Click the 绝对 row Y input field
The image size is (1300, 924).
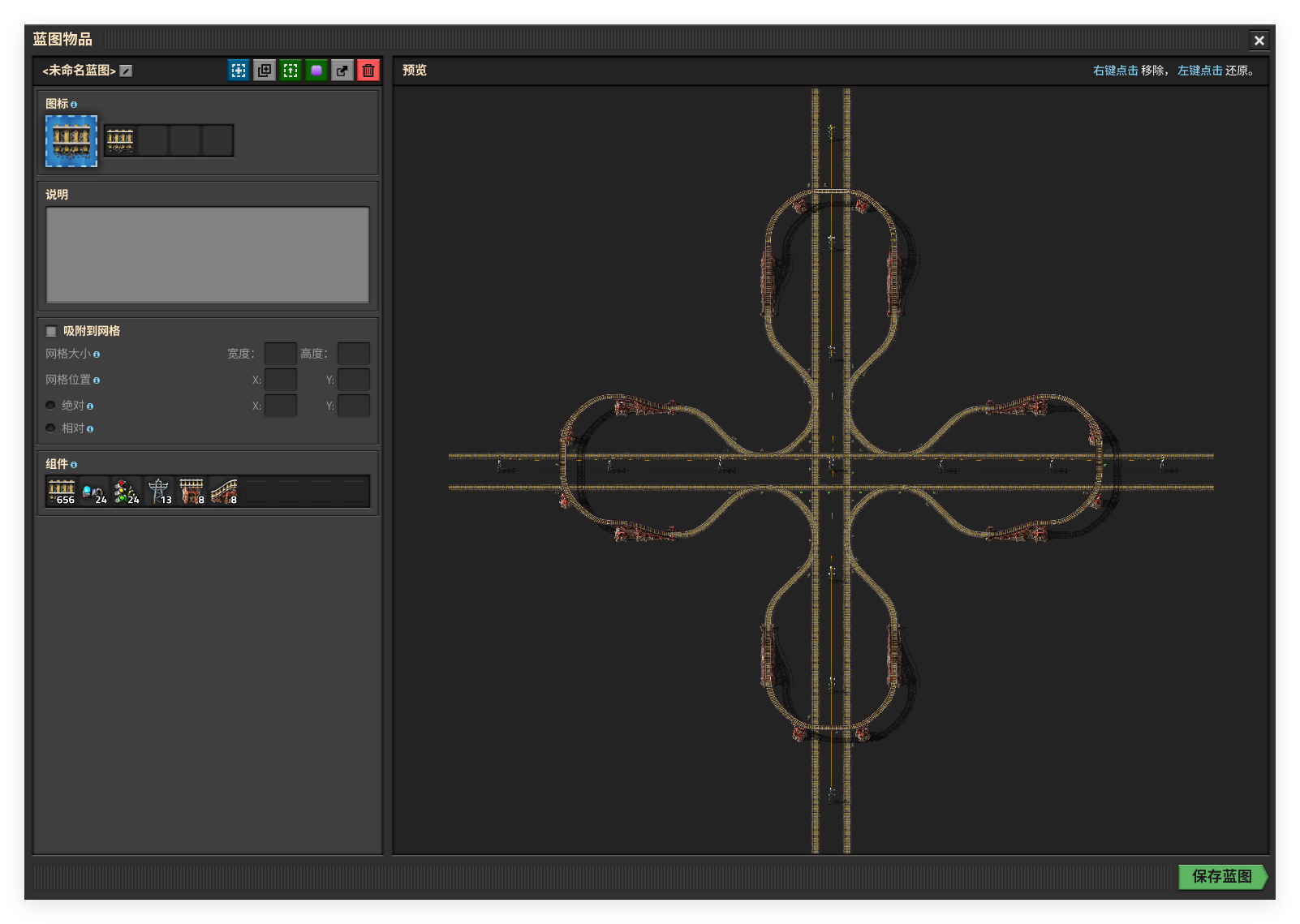coord(354,406)
